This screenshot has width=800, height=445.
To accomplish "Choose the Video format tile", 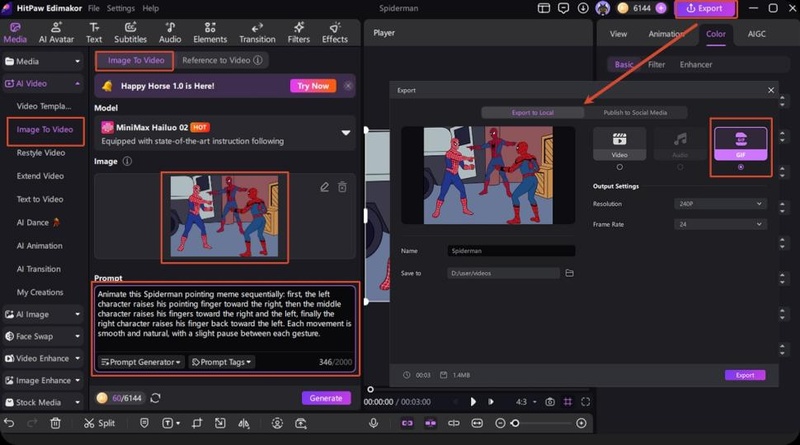I will pyautogui.click(x=619, y=144).
